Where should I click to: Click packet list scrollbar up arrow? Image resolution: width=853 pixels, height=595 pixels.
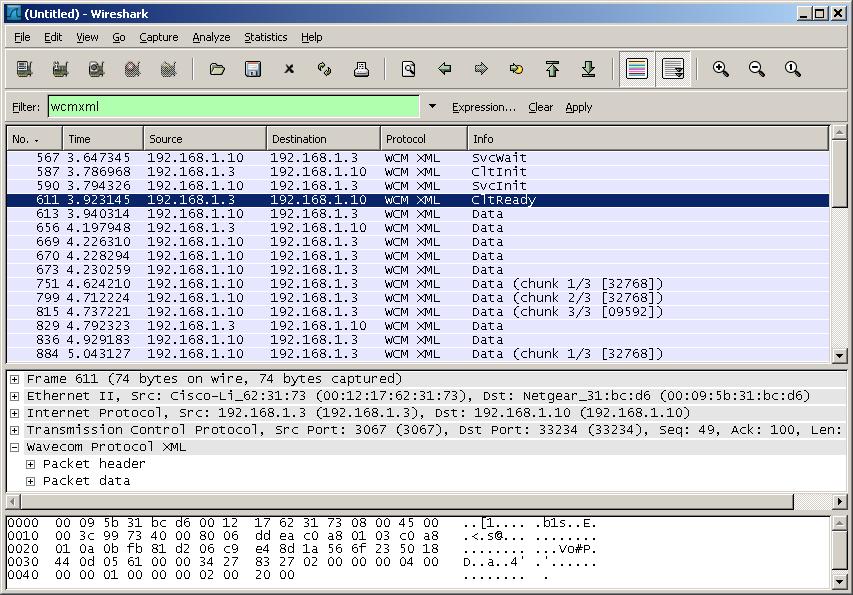tap(839, 132)
